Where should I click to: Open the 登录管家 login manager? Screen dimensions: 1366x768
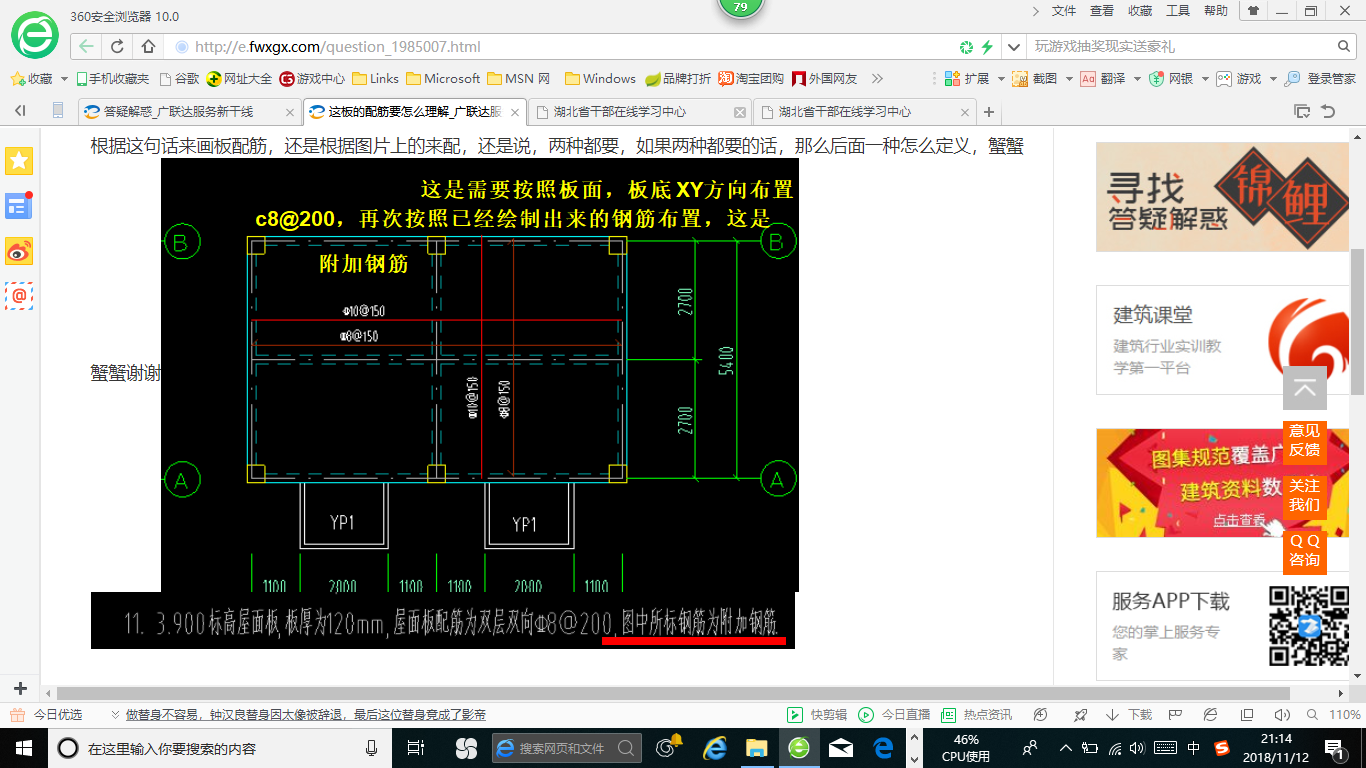pos(1320,78)
